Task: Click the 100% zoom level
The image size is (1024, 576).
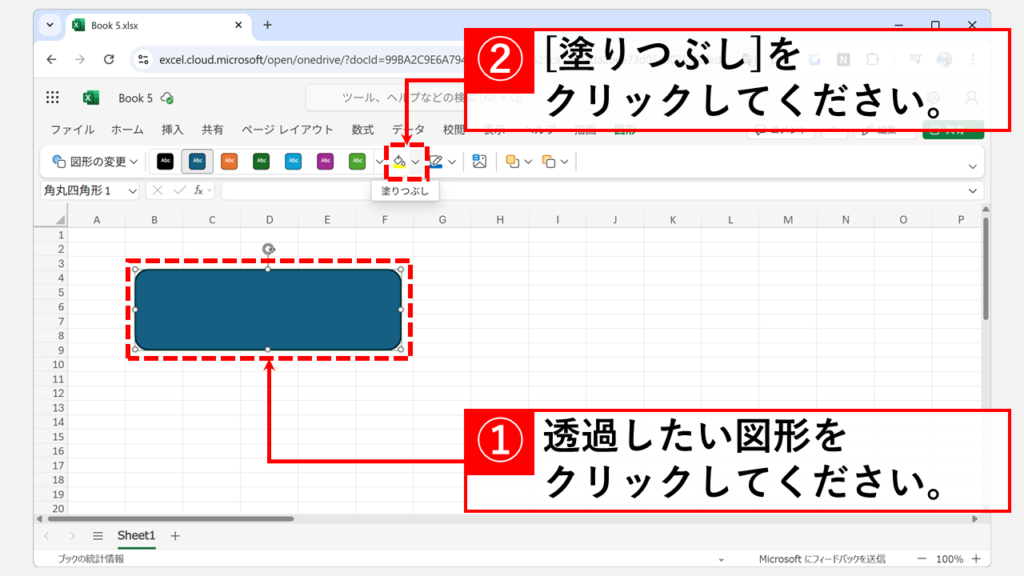Action: [x=949, y=559]
